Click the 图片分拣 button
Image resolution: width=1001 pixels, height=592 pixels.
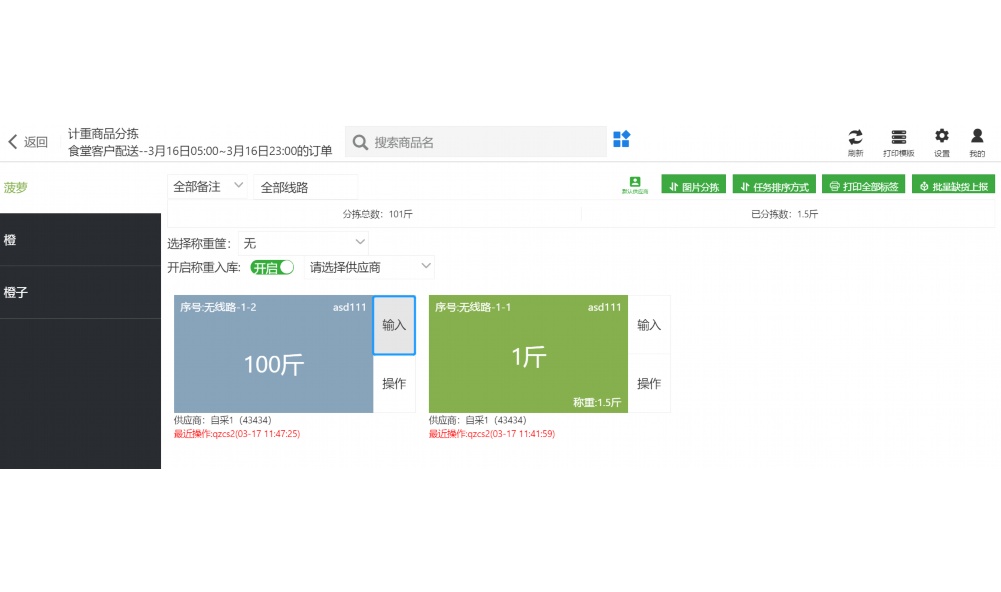coord(692,184)
